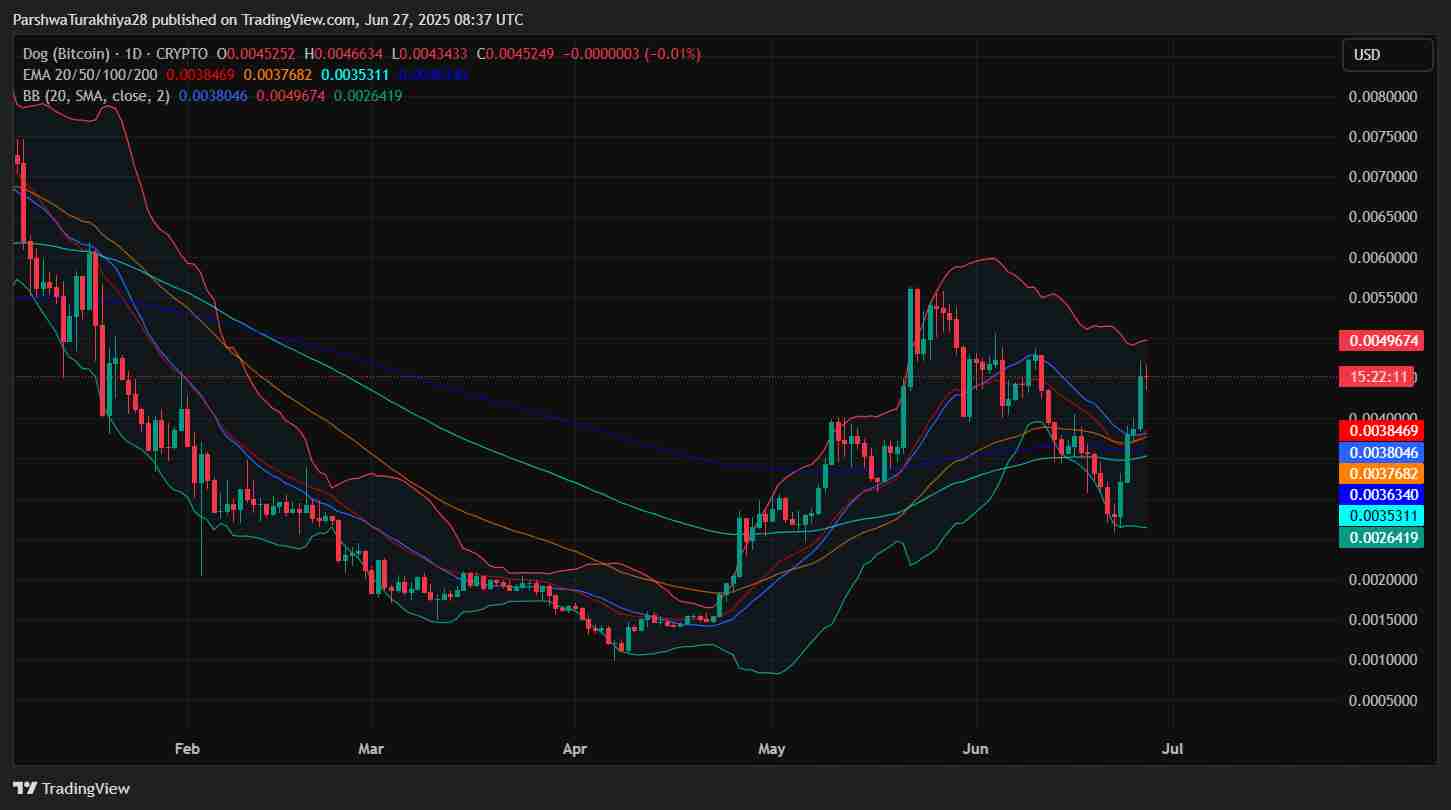Click the 0.0080000 price scale label

point(1386,95)
